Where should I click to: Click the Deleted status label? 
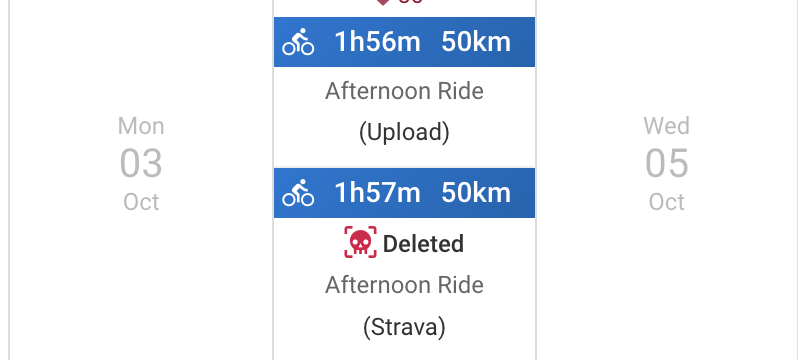point(423,243)
